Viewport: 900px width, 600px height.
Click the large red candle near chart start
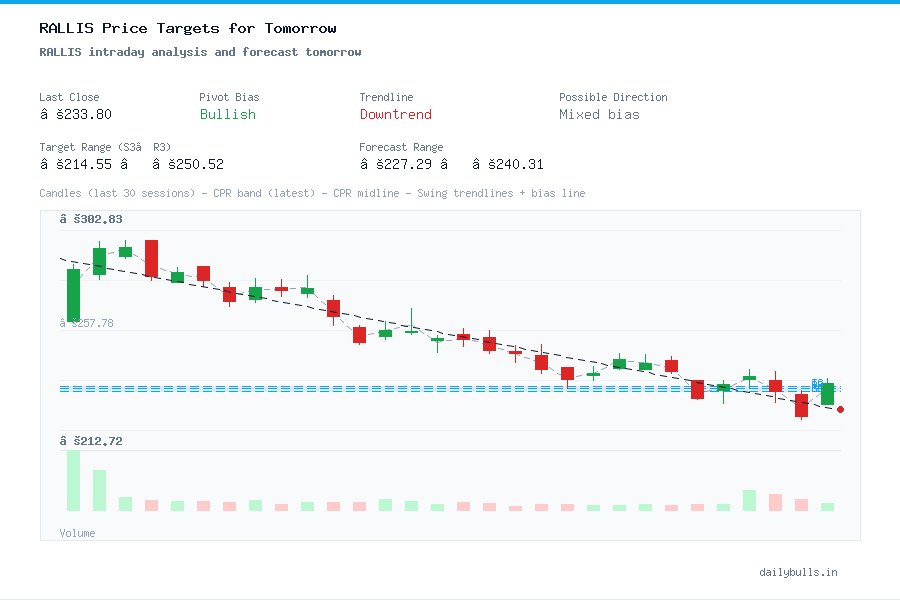click(x=151, y=258)
